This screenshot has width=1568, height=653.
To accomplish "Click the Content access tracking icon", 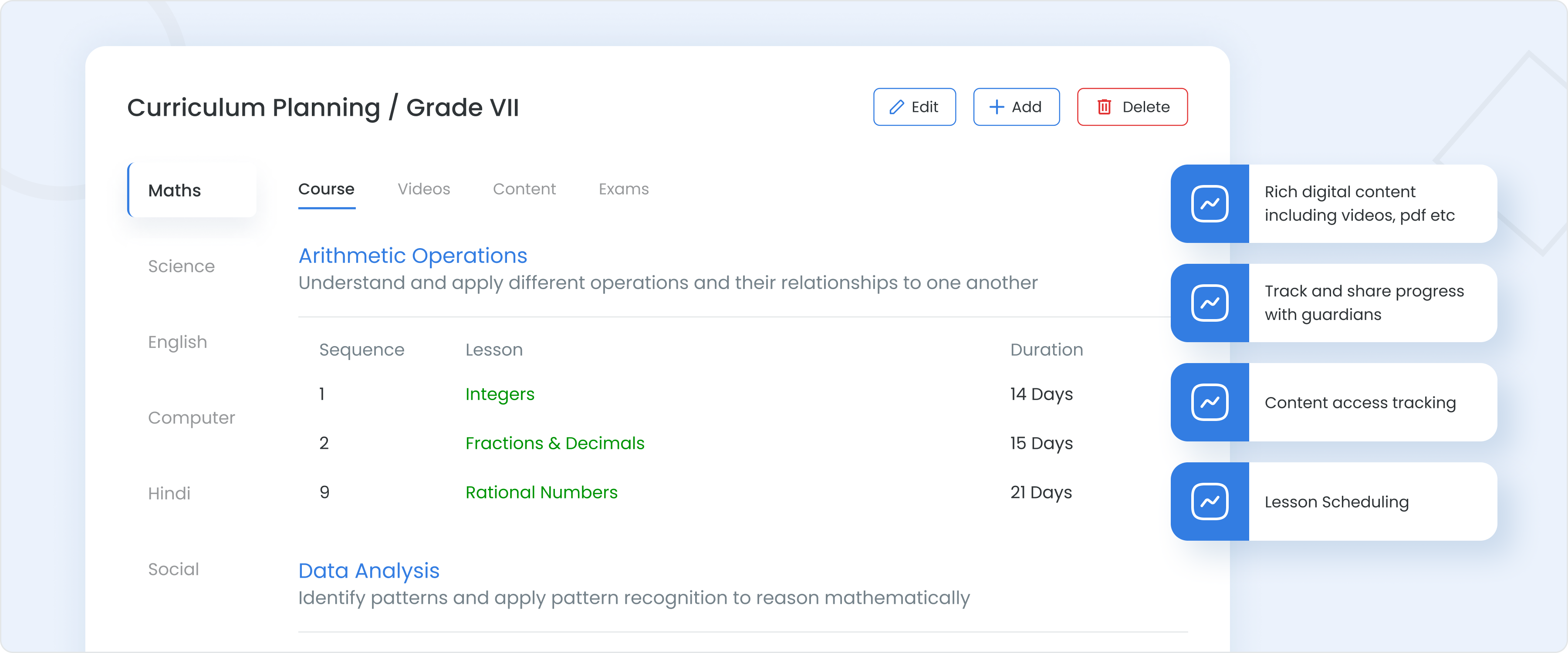I will click(x=1210, y=402).
